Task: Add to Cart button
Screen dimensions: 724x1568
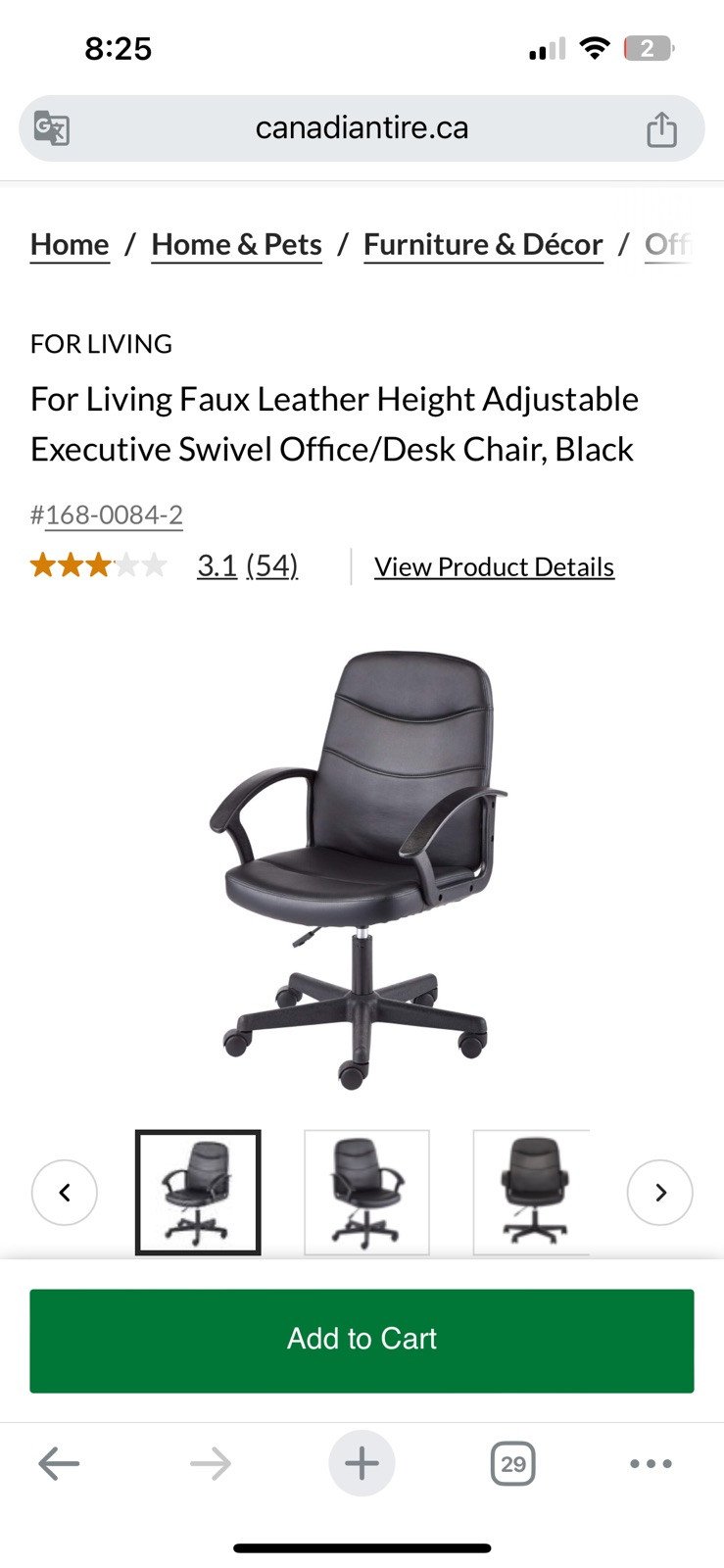Action: [x=362, y=1341]
